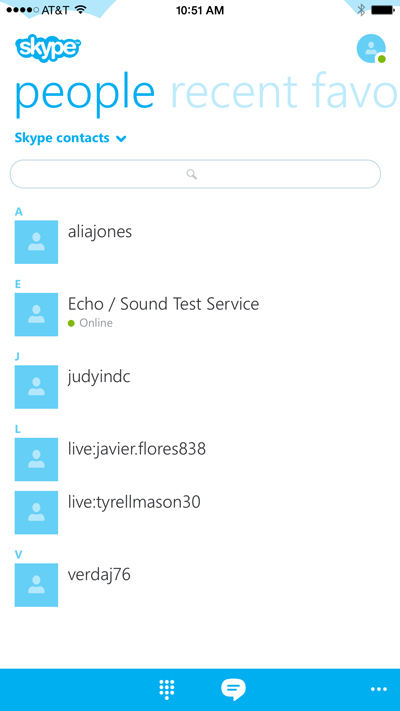
Task: Click avatar of live:tyrellmason30
Action: 36,512
